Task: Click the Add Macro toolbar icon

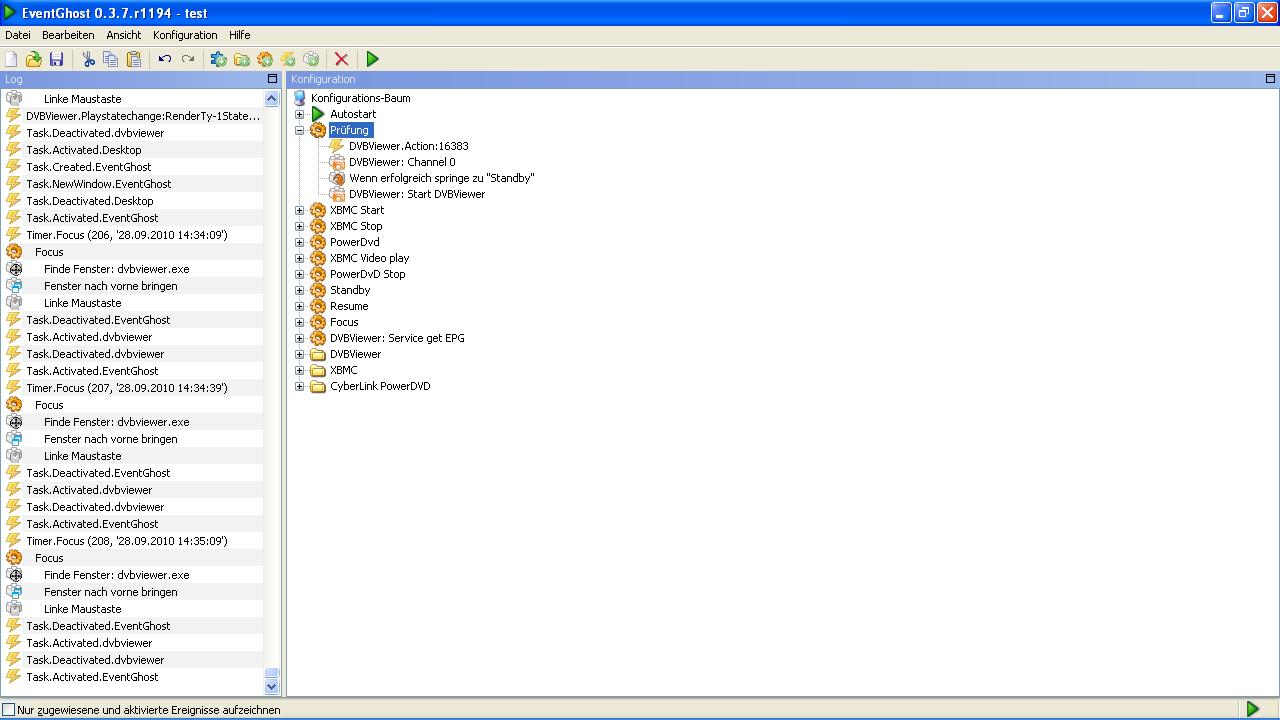Action: (x=265, y=60)
